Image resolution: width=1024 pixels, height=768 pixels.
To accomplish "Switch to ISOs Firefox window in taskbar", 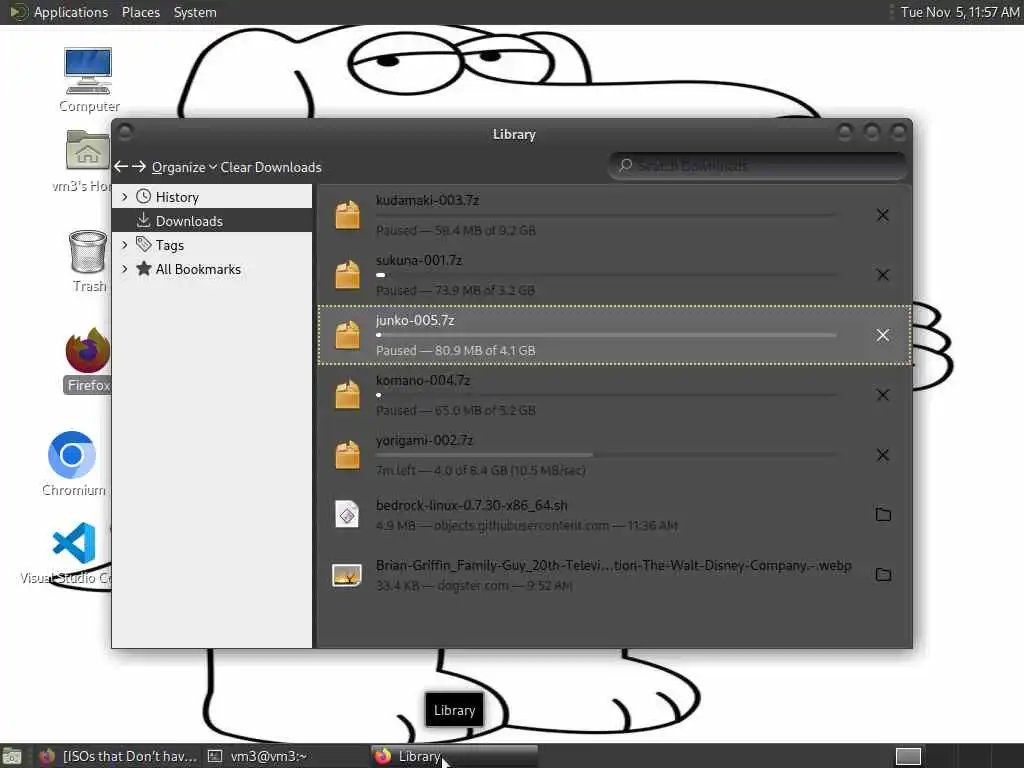I will [118, 756].
